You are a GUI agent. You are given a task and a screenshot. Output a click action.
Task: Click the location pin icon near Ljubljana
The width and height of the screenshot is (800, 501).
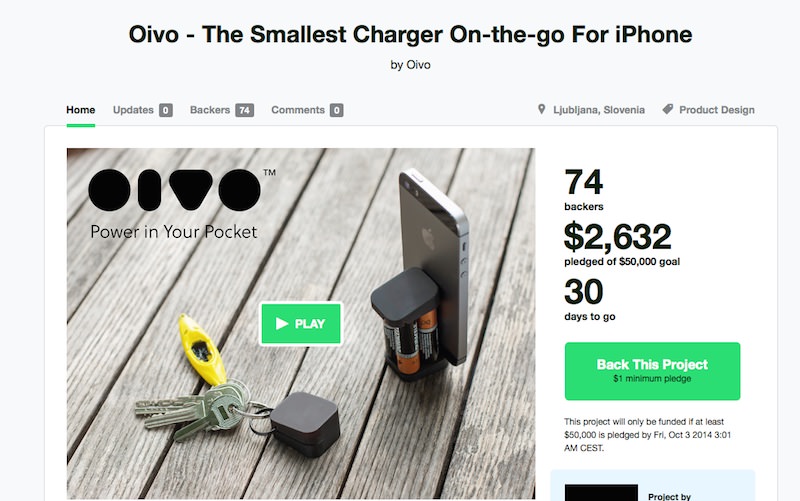pyautogui.click(x=541, y=109)
